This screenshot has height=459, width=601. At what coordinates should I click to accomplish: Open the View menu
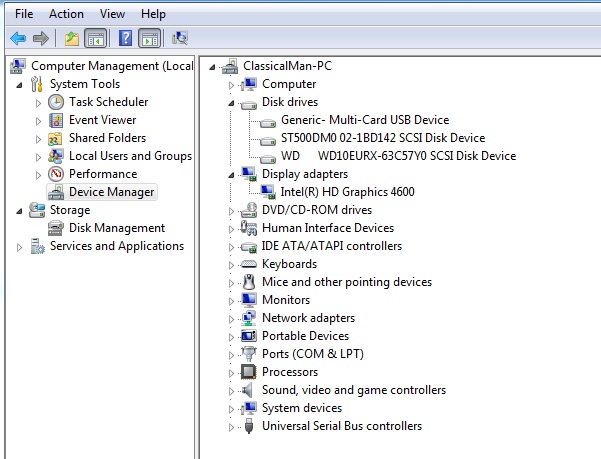[x=112, y=14]
